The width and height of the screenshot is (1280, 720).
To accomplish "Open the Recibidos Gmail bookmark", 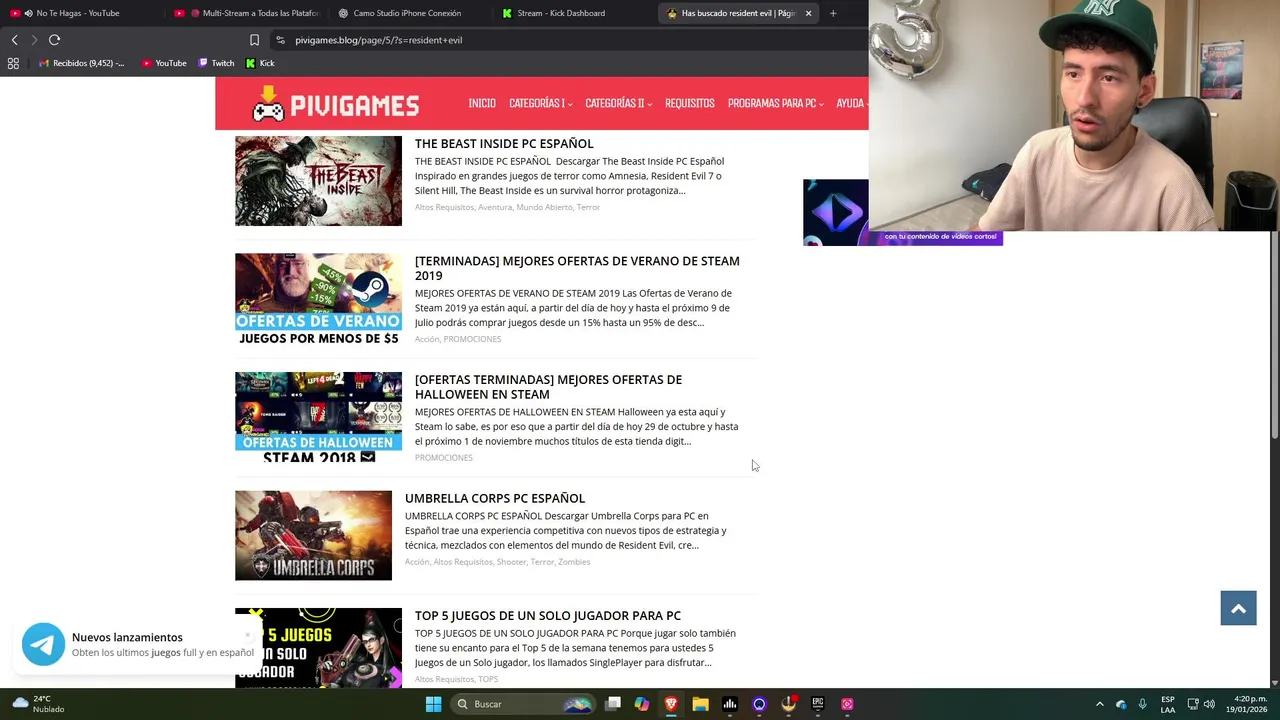I will (80, 63).
